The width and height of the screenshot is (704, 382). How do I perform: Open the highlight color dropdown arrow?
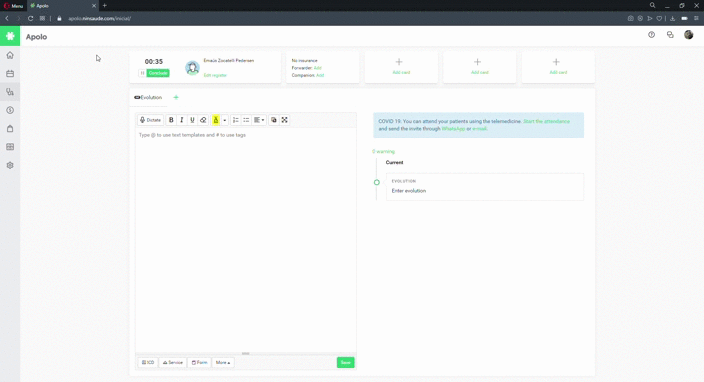tap(224, 120)
